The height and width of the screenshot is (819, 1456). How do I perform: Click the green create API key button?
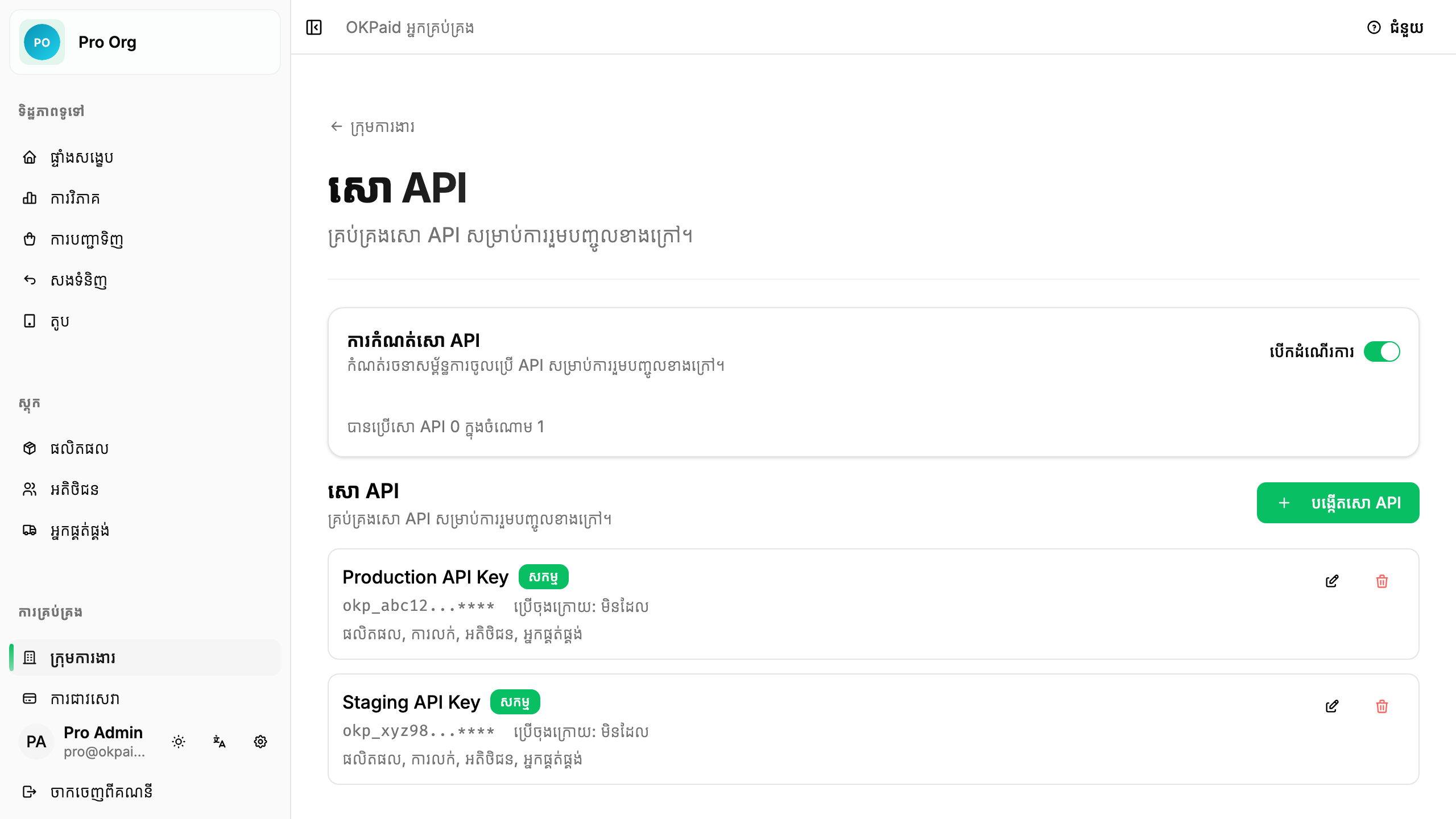[1338, 503]
